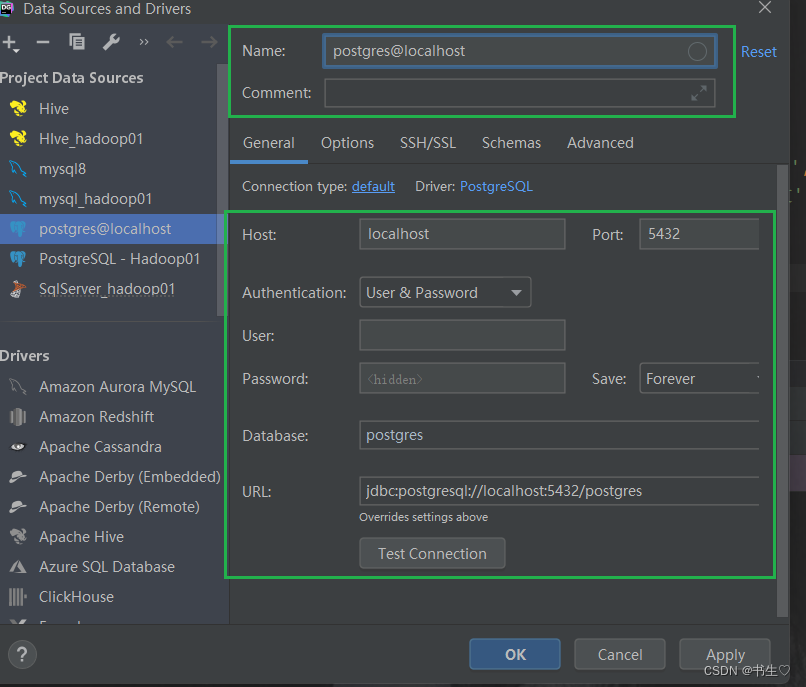Open the Advanced tab
This screenshot has height=687, width=806.
tap(600, 143)
